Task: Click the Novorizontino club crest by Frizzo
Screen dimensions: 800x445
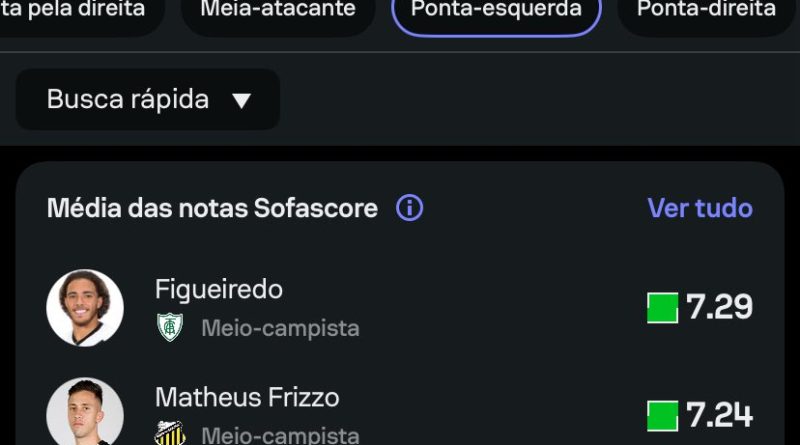Action: pos(170,433)
